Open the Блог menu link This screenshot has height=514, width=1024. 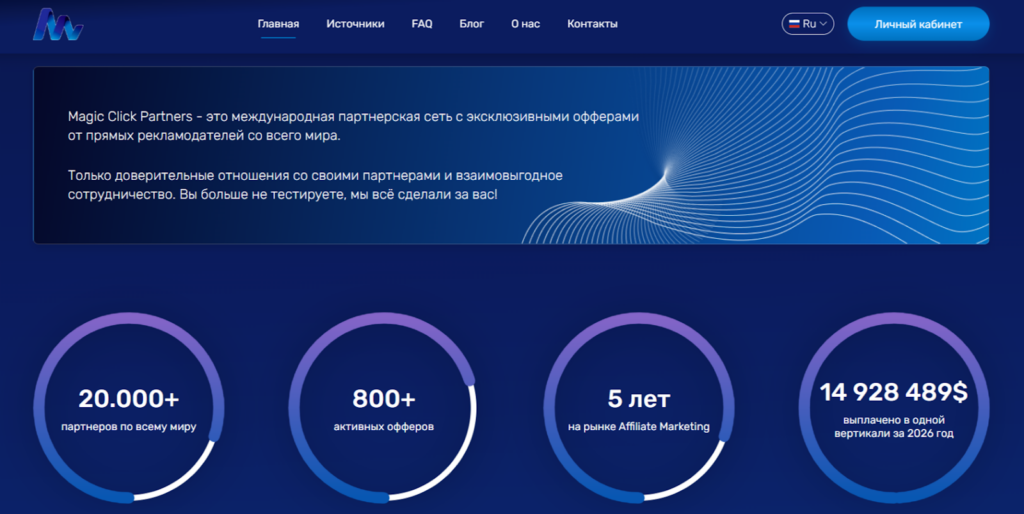coord(472,24)
